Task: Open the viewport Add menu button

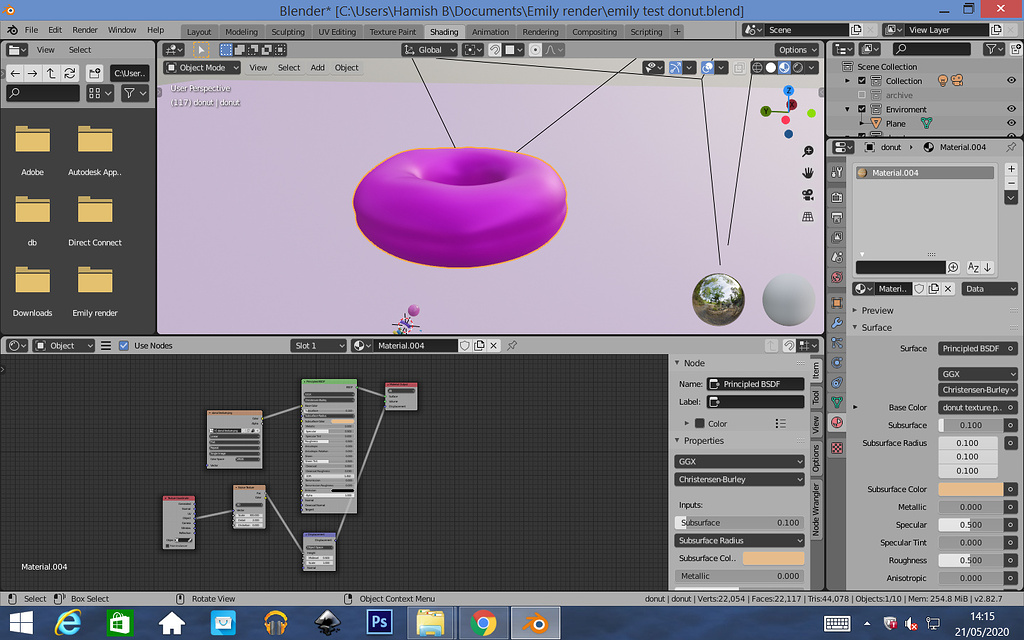Action: (x=317, y=67)
